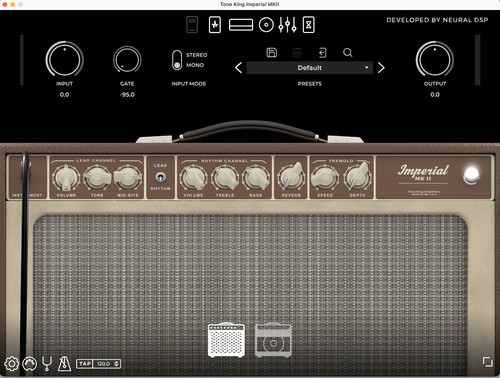The height and width of the screenshot is (378, 500).
Task: Click the Rhythm Channel Treble knob
Action: 225,178
